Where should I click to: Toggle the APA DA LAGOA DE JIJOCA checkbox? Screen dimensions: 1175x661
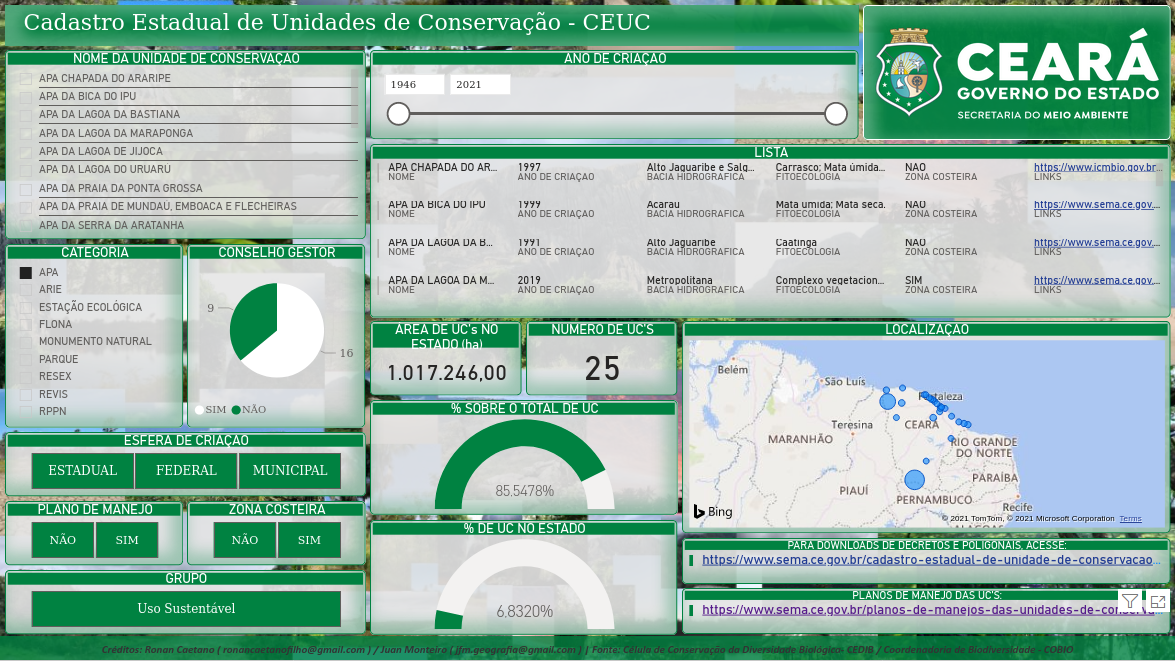click(x=26, y=151)
